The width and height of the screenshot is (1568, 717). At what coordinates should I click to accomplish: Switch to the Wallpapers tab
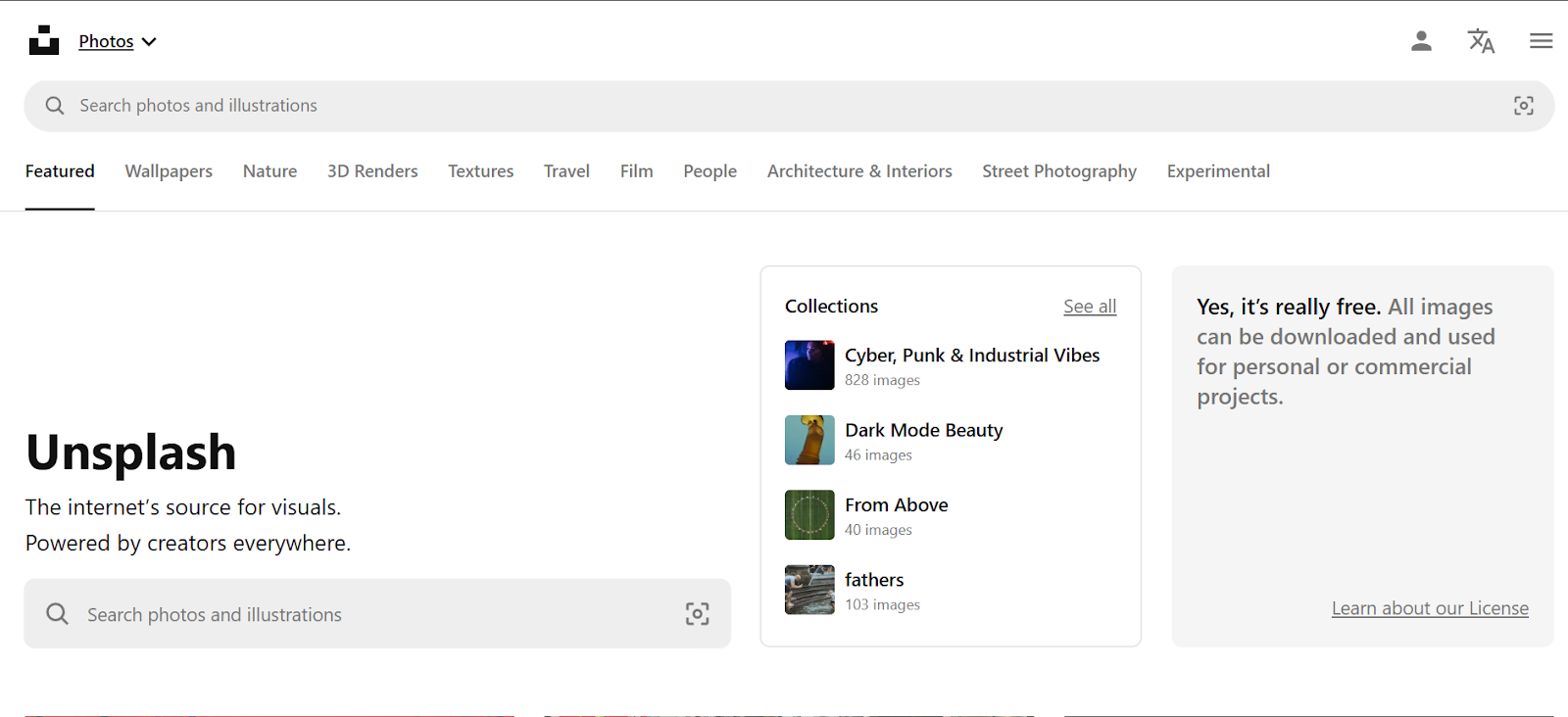point(169,171)
